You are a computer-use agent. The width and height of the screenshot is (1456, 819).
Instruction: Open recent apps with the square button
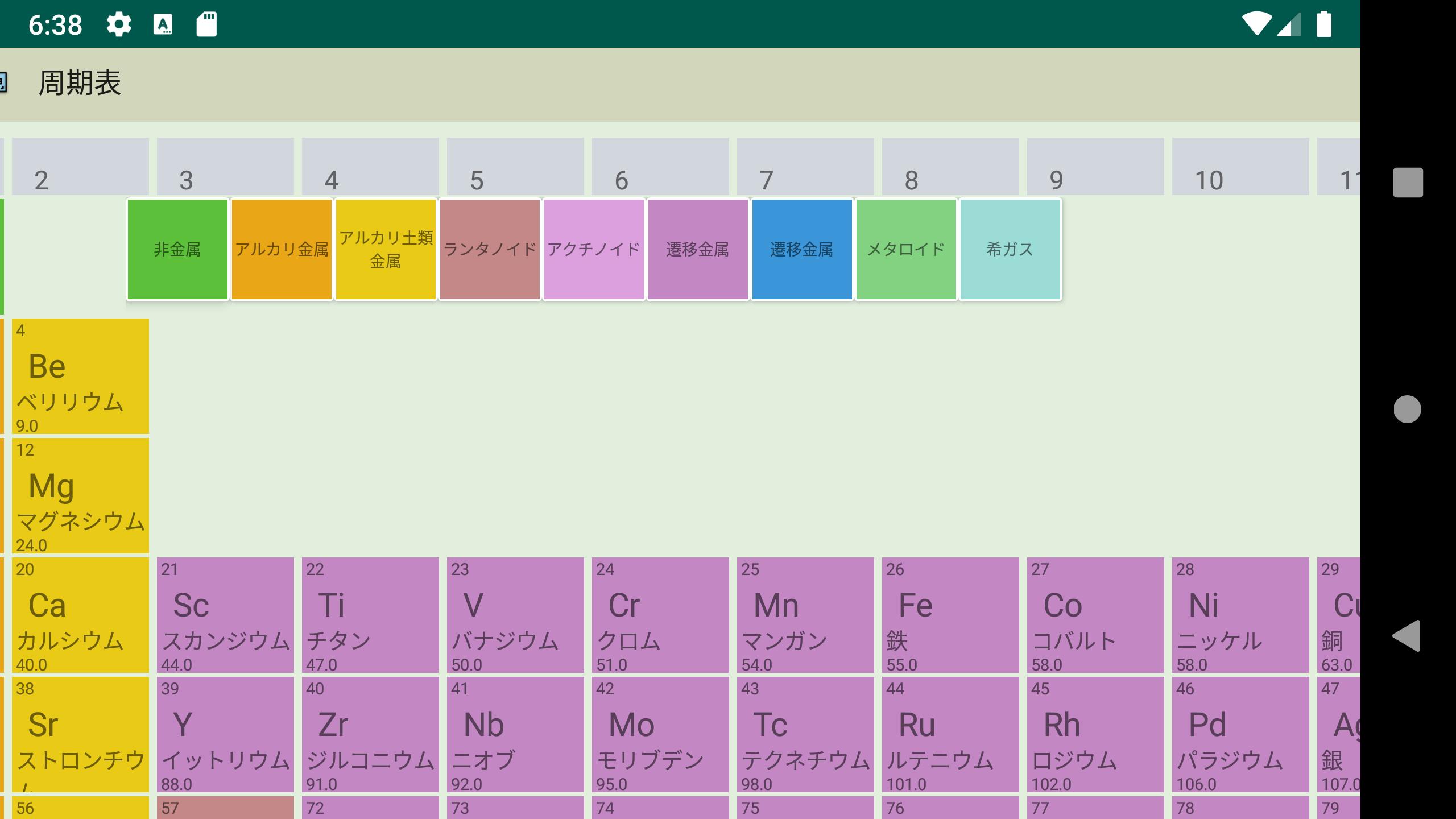1408,182
